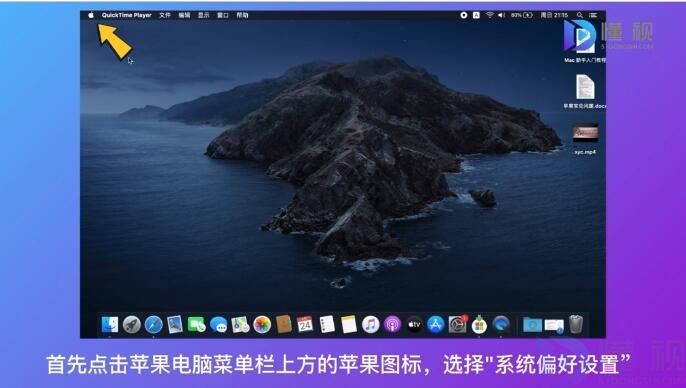Open FaceTime from the Dock

(197, 325)
